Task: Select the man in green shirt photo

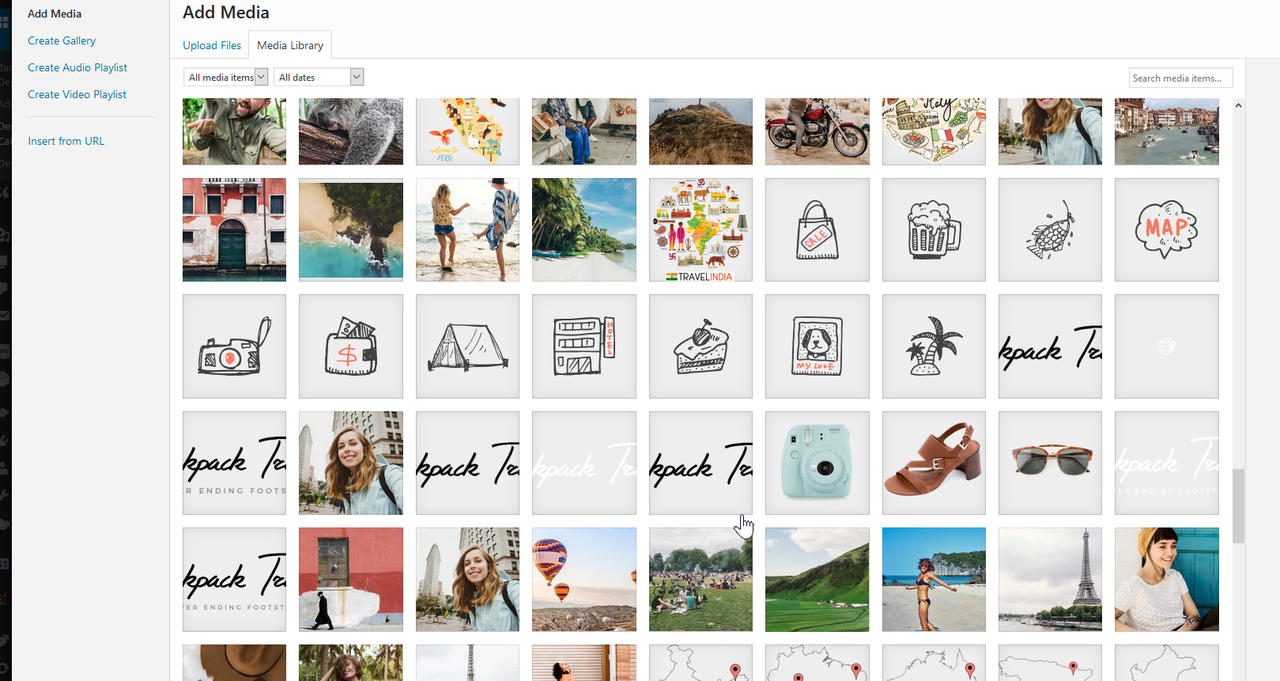Action: (x=234, y=131)
